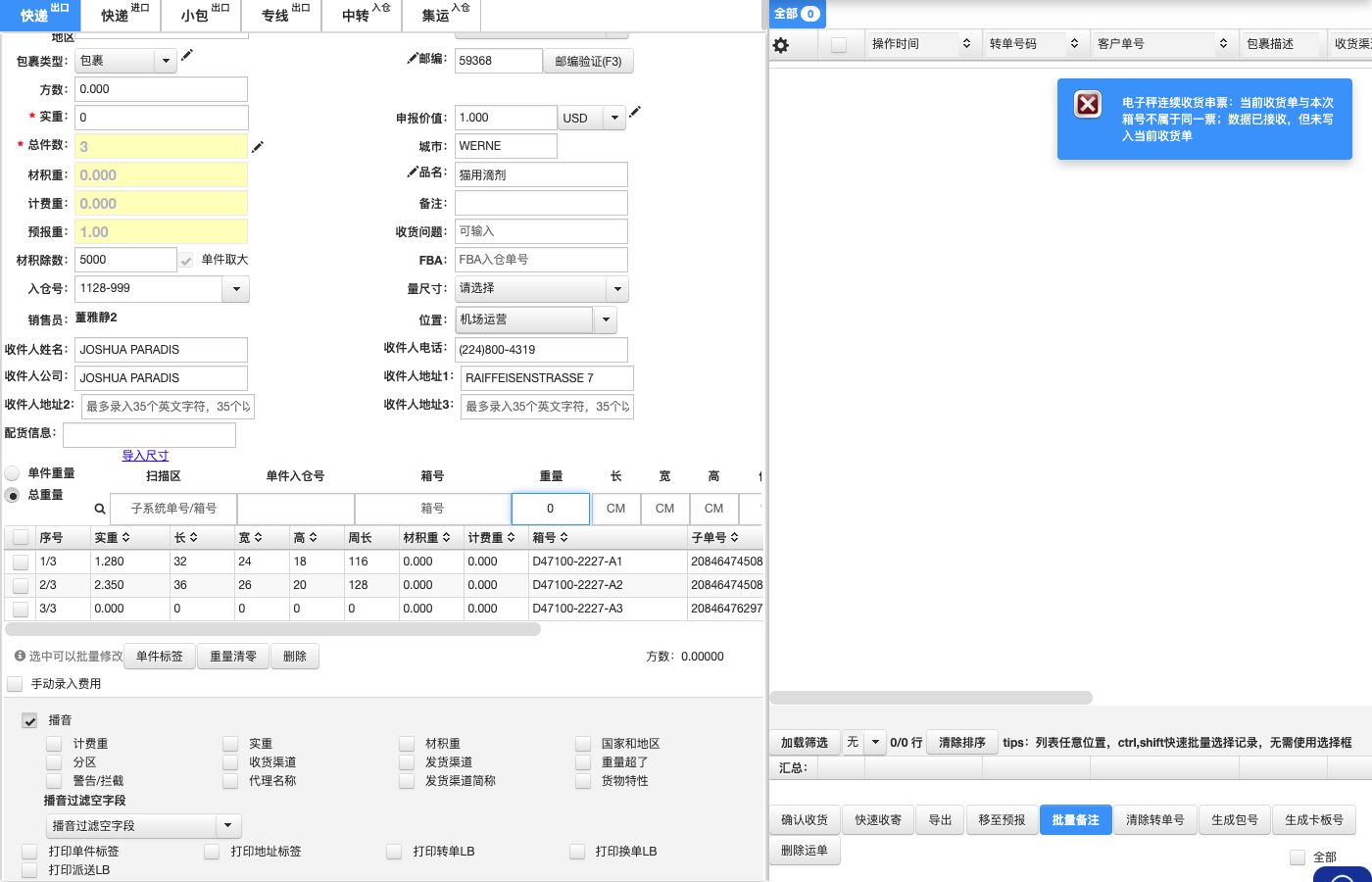Click 清除转单号 button
Viewport: 1372px width, 882px height.
point(1155,820)
